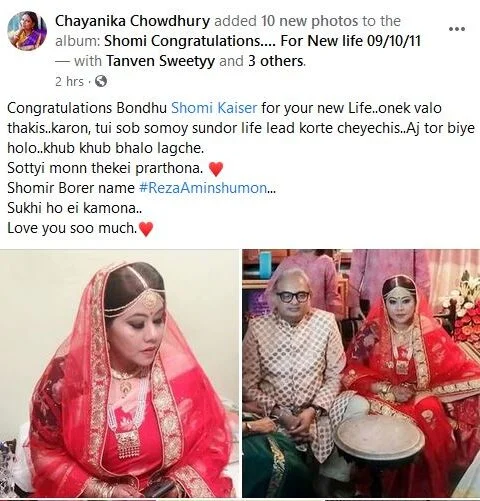This screenshot has height=501, width=480.
Task: Click Chayanika Chowdhury's profile picture
Action: pyautogui.click(x=27, y=30)
